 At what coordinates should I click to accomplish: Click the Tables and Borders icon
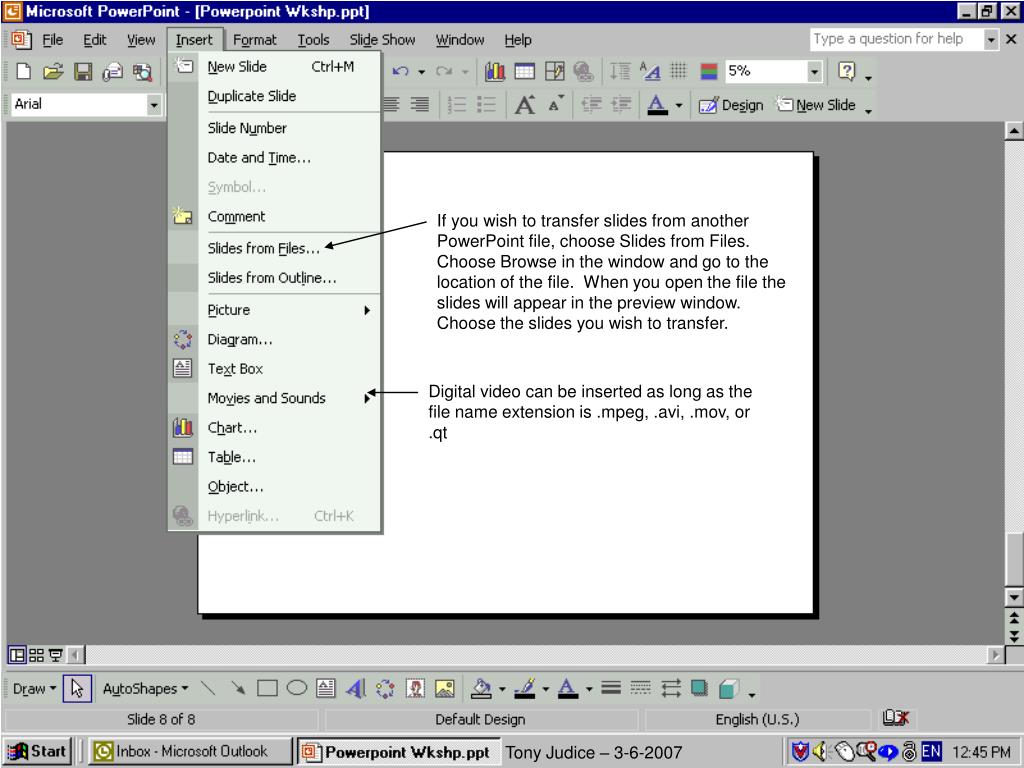[554, 71]
